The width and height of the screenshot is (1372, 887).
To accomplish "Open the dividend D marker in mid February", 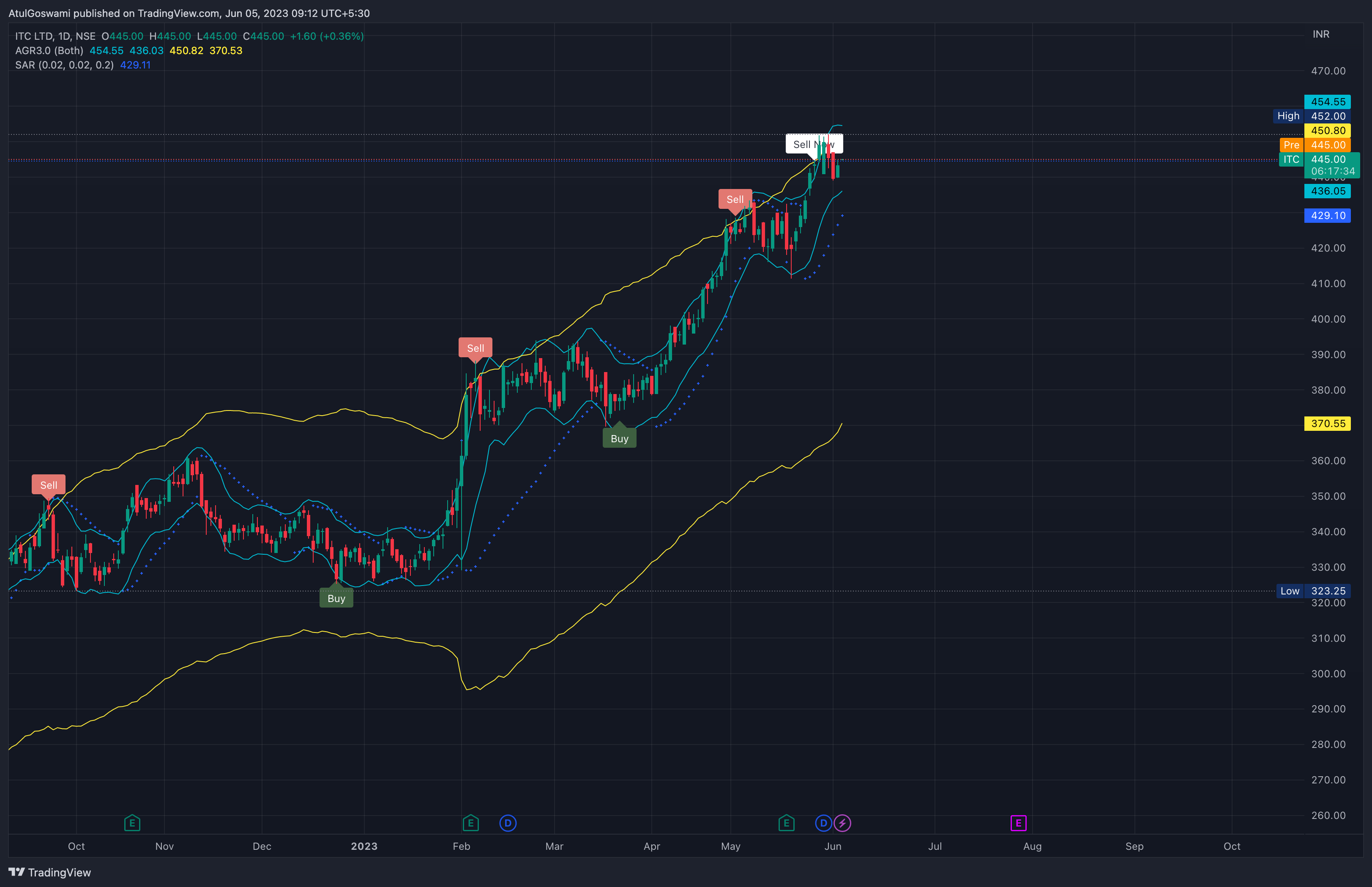I will click(508, 823).
